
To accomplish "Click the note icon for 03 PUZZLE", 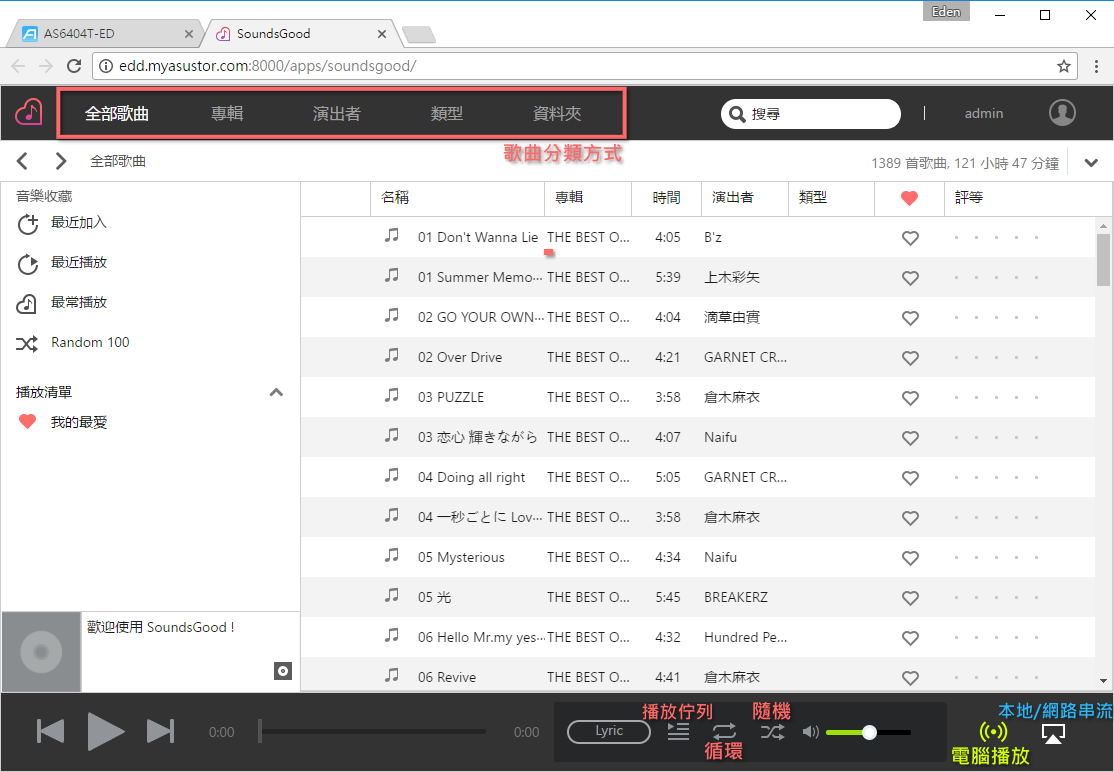I will click(391, 396).
